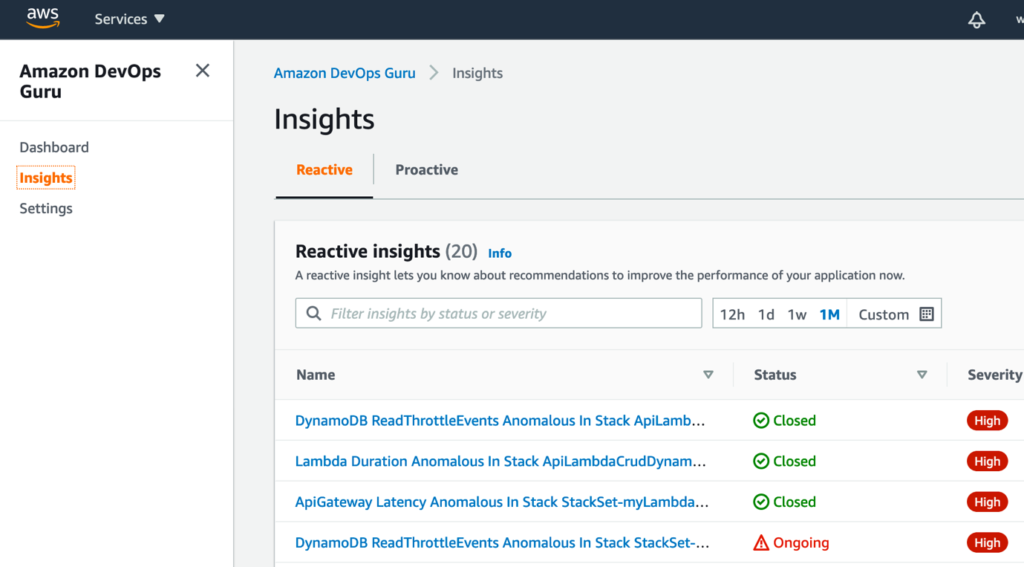This screenshot has width=1024, height=567.
Task: Click the Insights breadcrumb text
Action: [x=477, y=73]
